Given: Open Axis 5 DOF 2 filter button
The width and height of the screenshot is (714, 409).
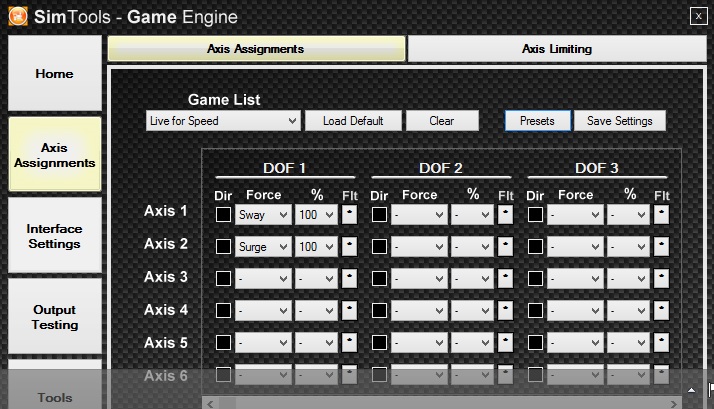Looking at the screenshot, I should pyautogui.click(x=505, y=343).
